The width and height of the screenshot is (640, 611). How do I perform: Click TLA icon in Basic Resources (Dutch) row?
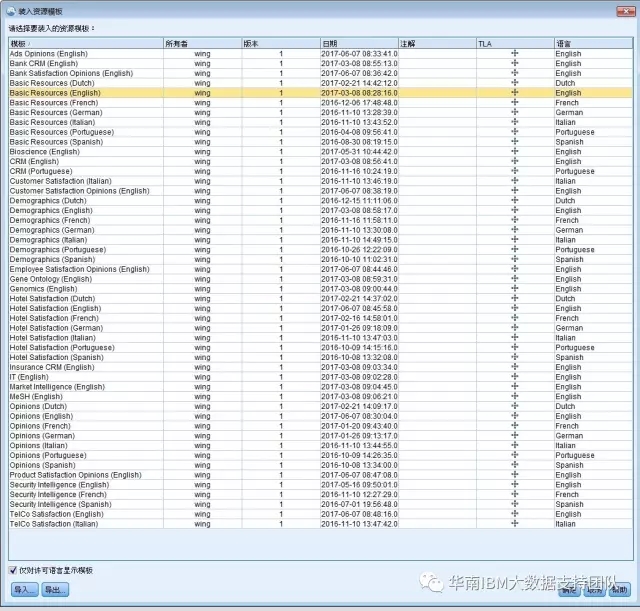515,83
